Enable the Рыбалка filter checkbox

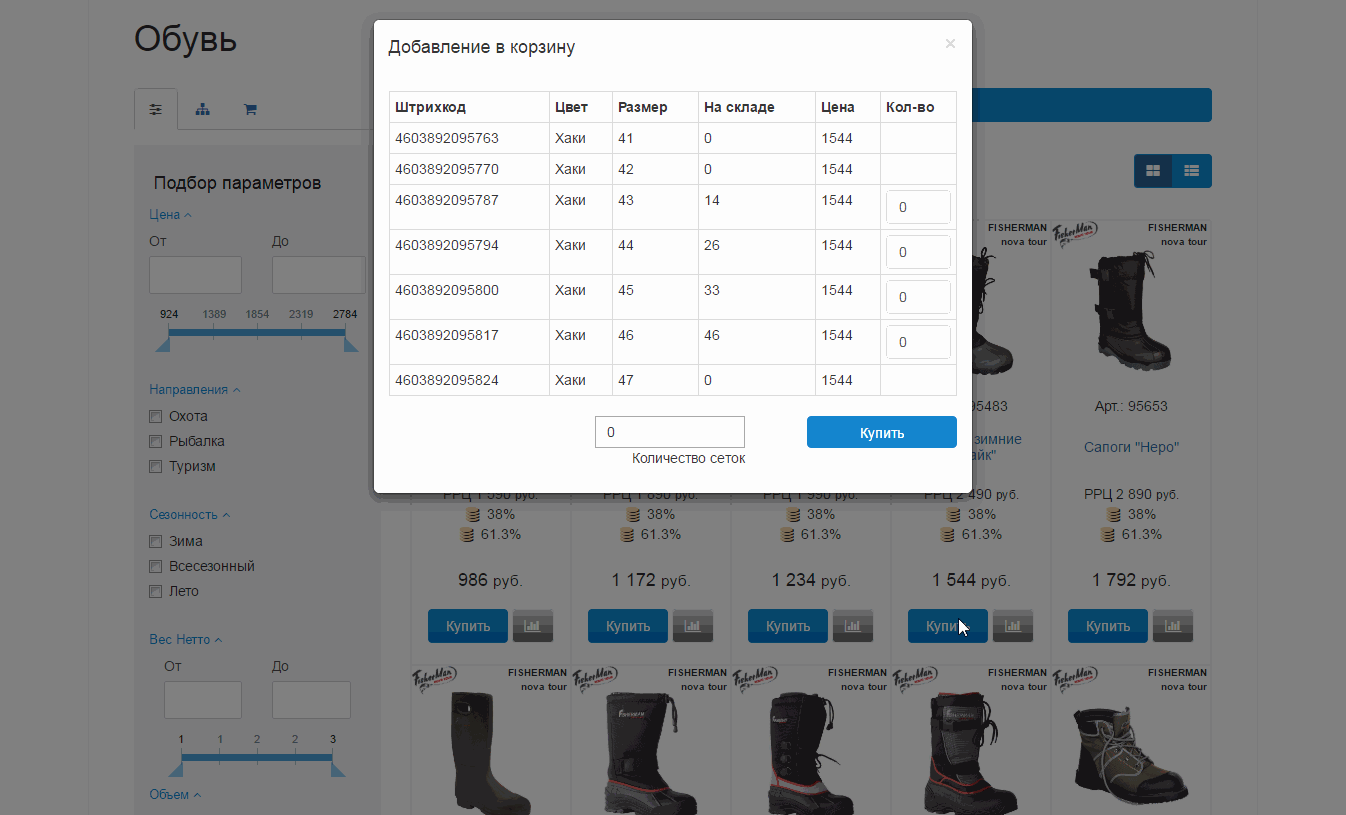click(x=155, y=441)
